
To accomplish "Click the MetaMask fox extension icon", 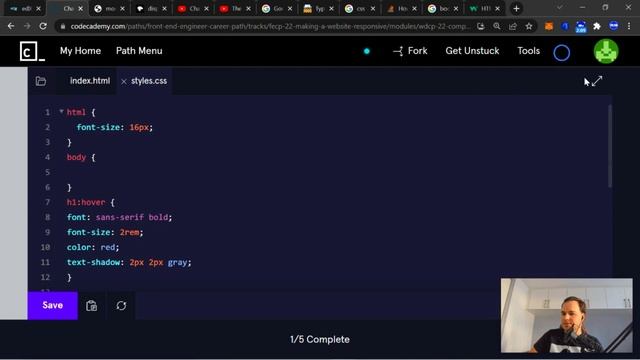I will 549,27.
